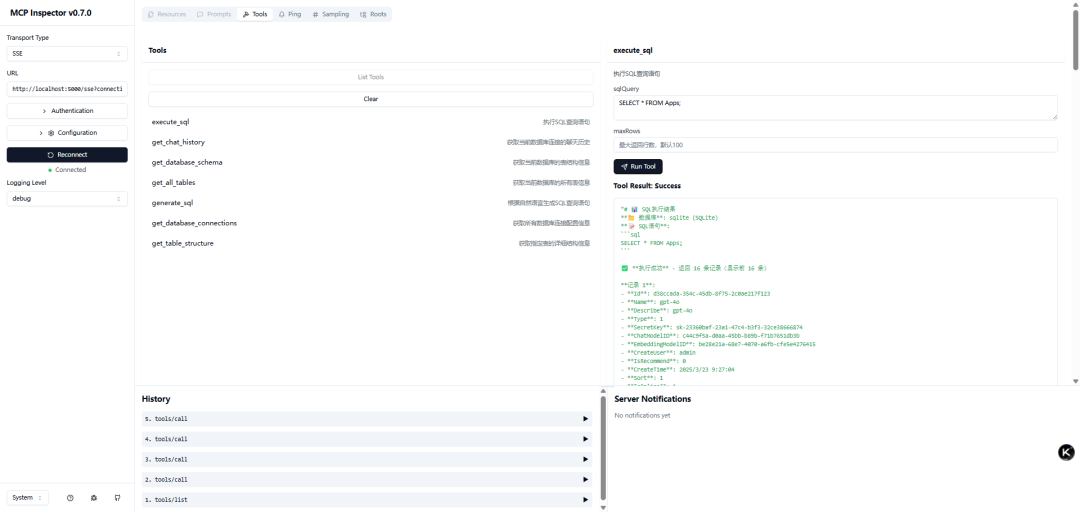The image size is (1080, 512).
Task: Open the Roots tab
Action: coord(373,14)
